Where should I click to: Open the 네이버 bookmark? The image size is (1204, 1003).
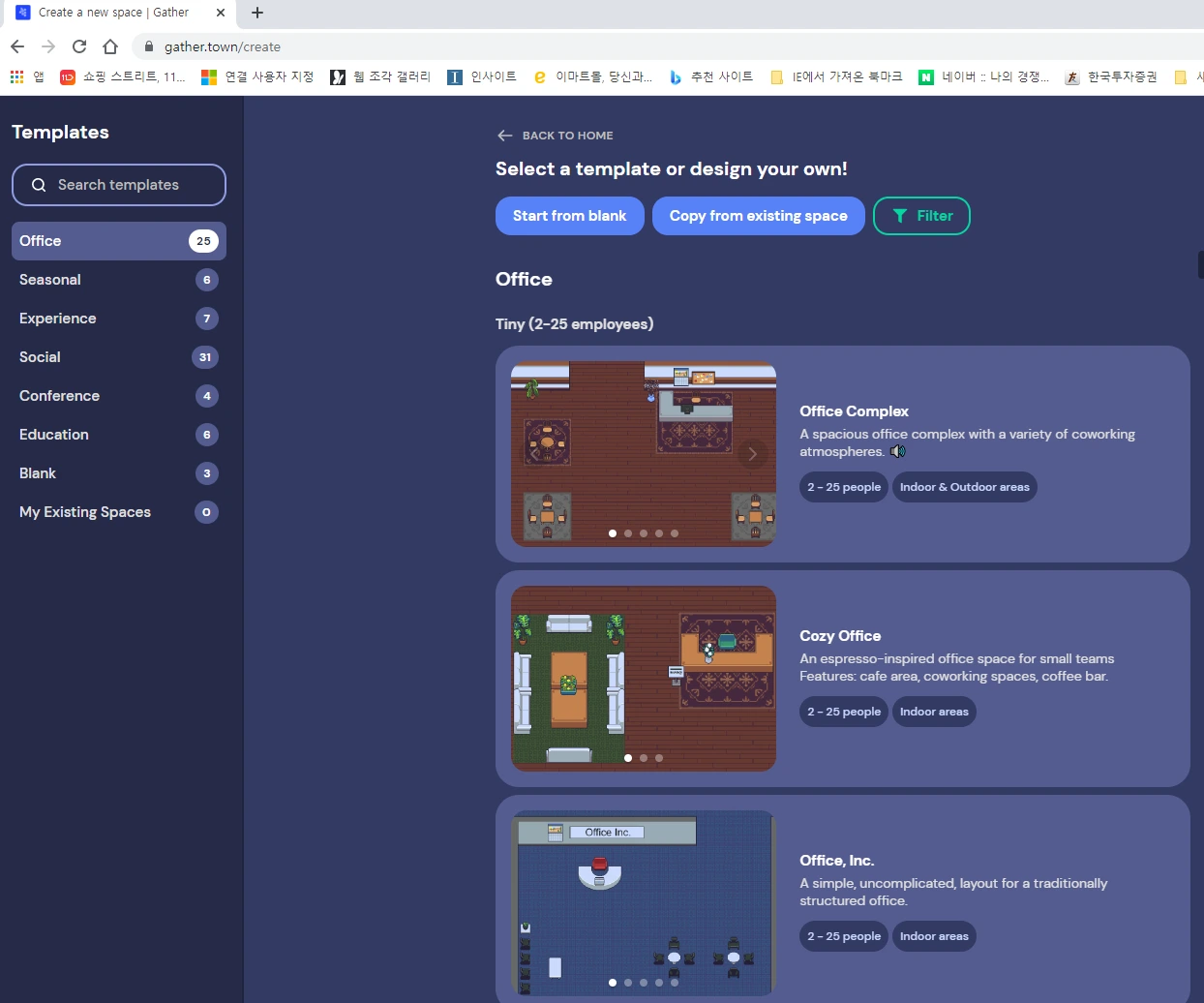point(984,76)
